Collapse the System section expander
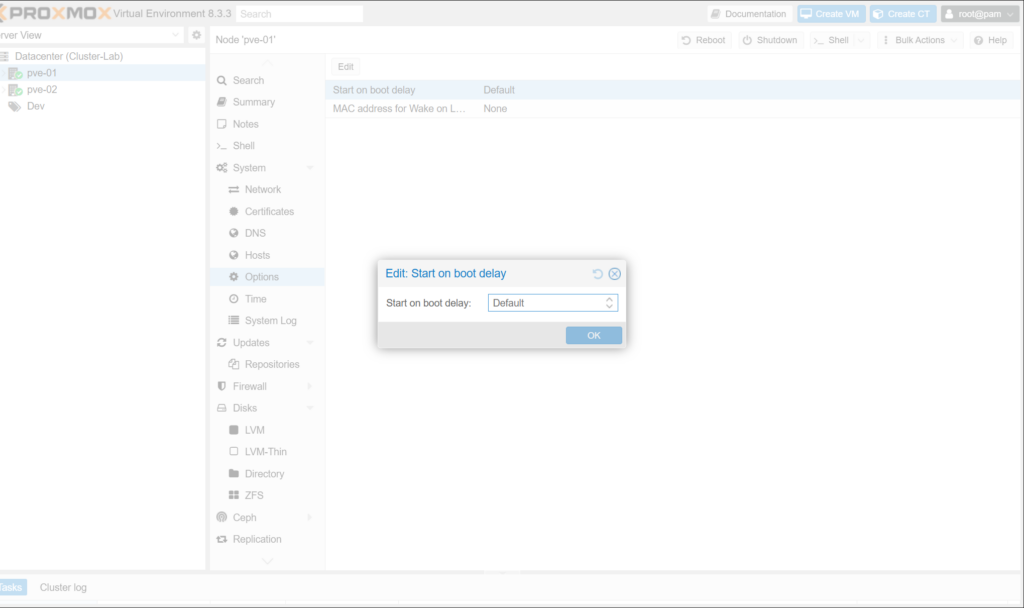 (310, 168)
